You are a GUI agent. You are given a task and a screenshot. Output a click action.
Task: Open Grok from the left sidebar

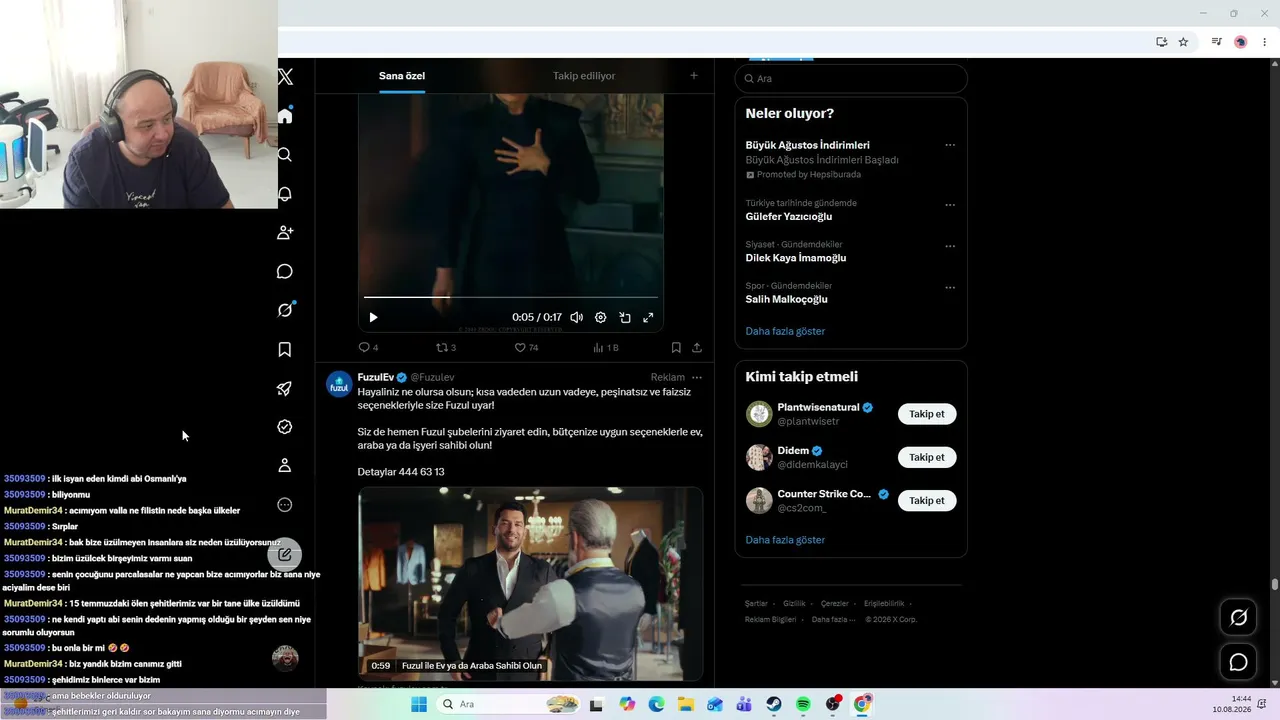(x=285, y=310)
